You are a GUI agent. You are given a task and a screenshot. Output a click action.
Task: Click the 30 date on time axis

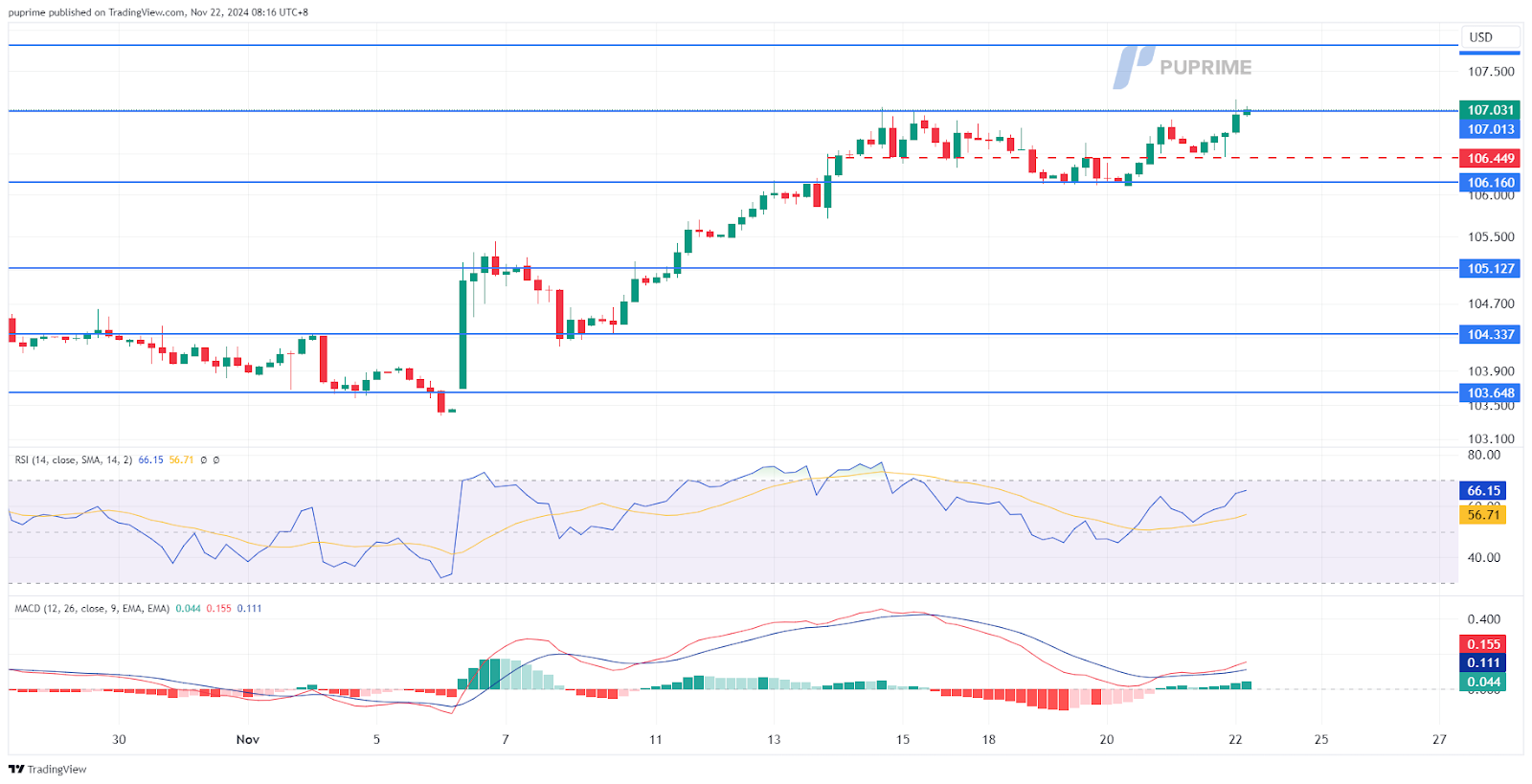click(119, 739)
